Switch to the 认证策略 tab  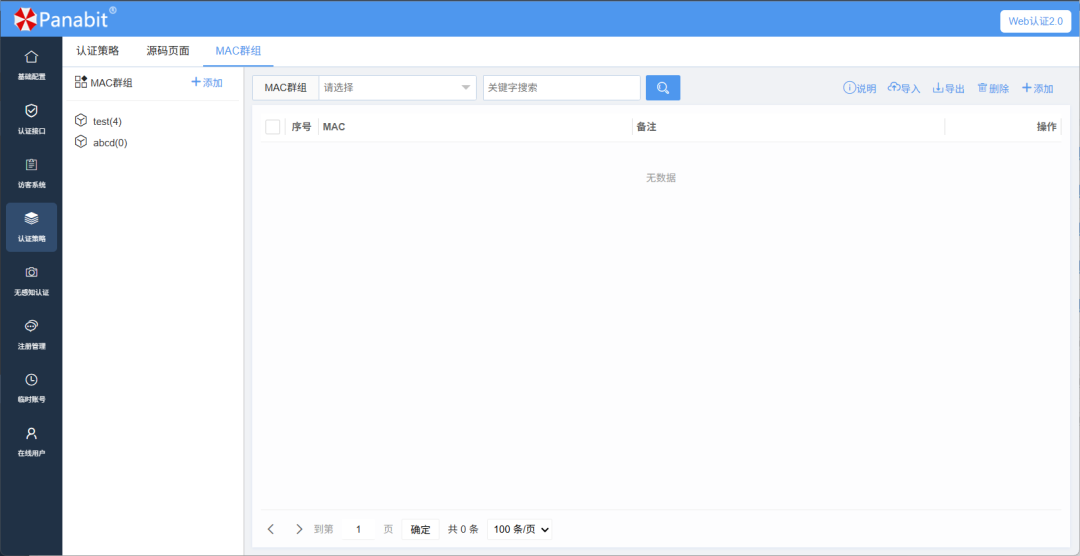98,51
